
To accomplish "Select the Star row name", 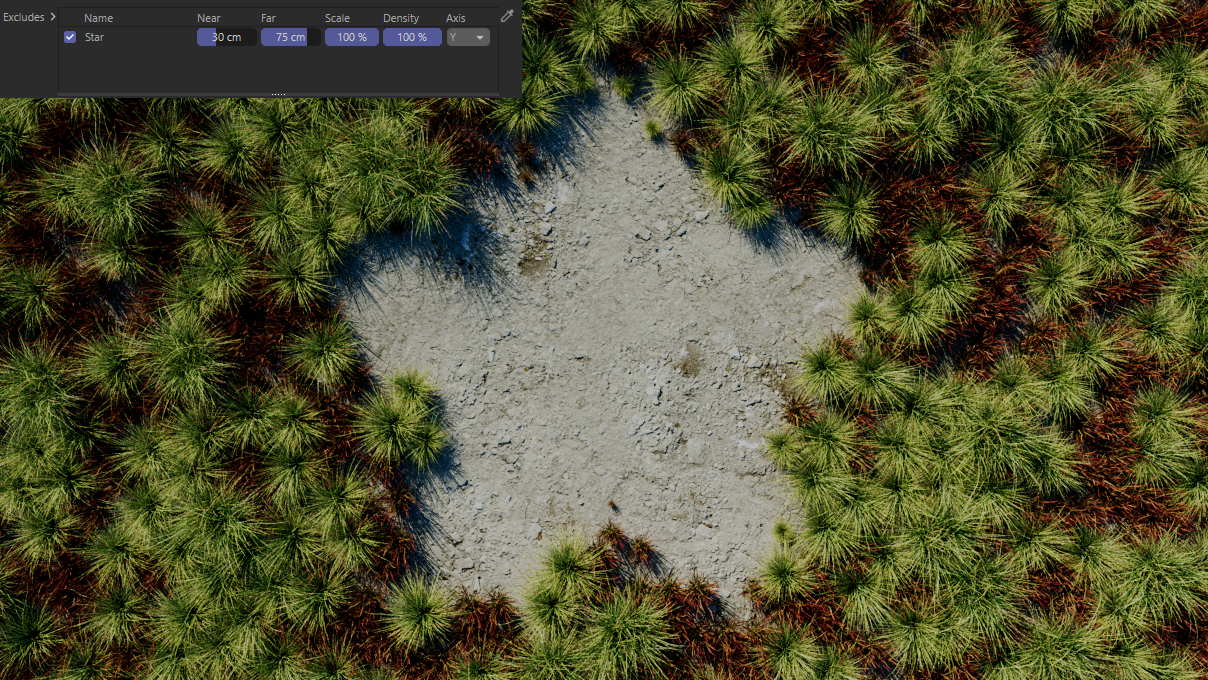I will click(x=94, y=37).
